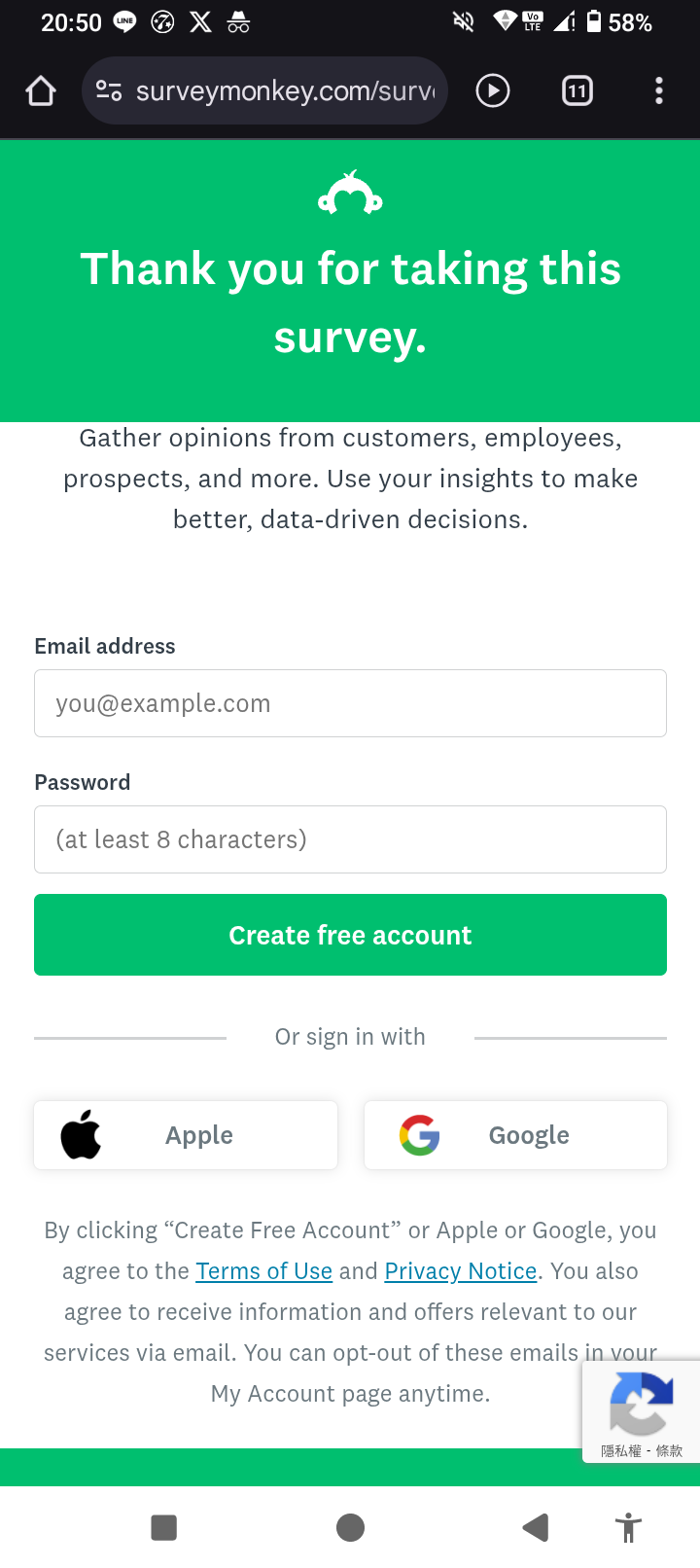Click the Google G logo
Viewport: 700px width, 1568px height.
[420, 1135]
